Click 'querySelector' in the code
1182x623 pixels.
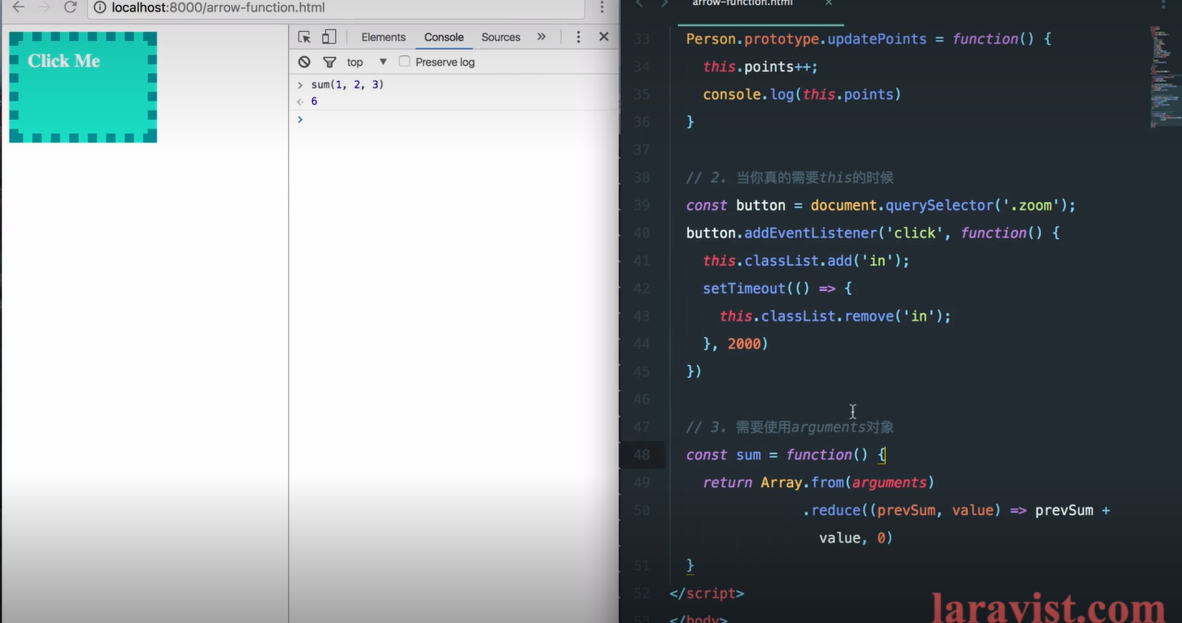click(939, 205)
